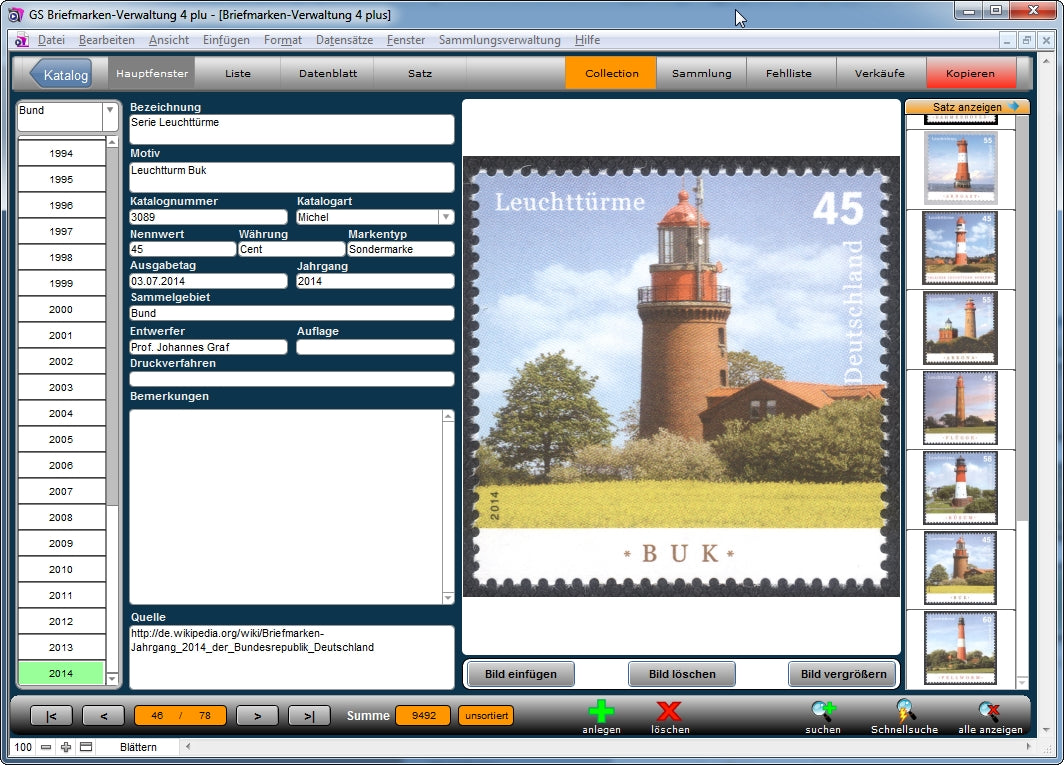Start 'Schnellsuche' quick search icon
This screenshot has width=1064, height=765.
coord(904,712)
